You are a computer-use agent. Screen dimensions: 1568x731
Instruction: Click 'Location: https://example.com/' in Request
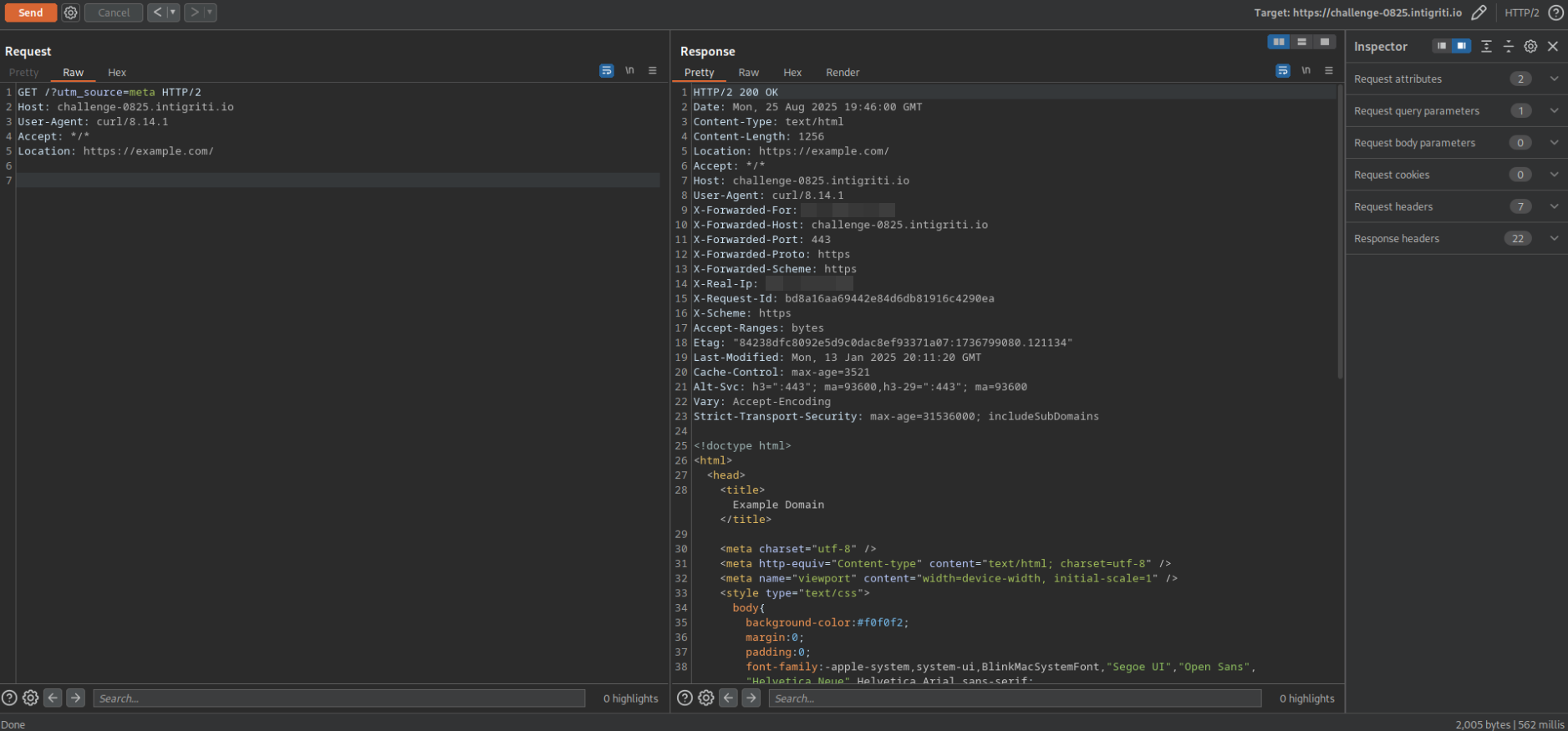[x=116, y=151]
